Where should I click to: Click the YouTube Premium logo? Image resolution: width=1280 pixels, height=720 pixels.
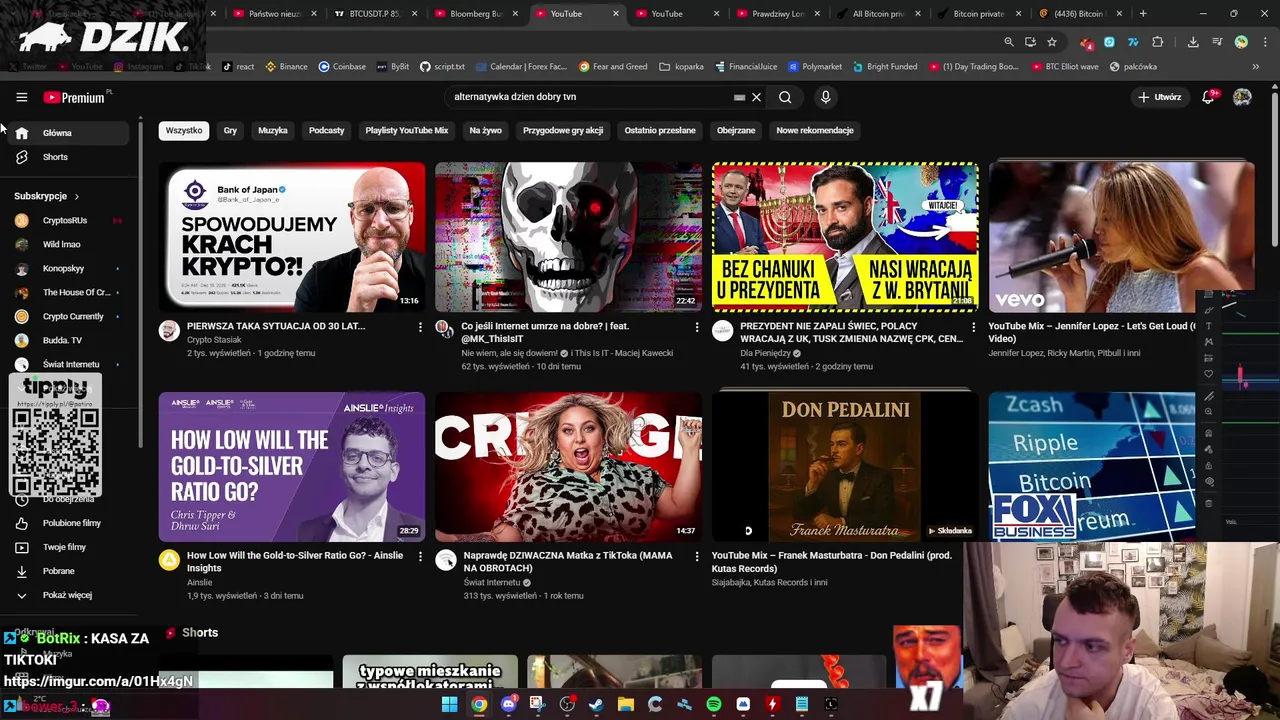pyautogui.click(x=75, y=97)
